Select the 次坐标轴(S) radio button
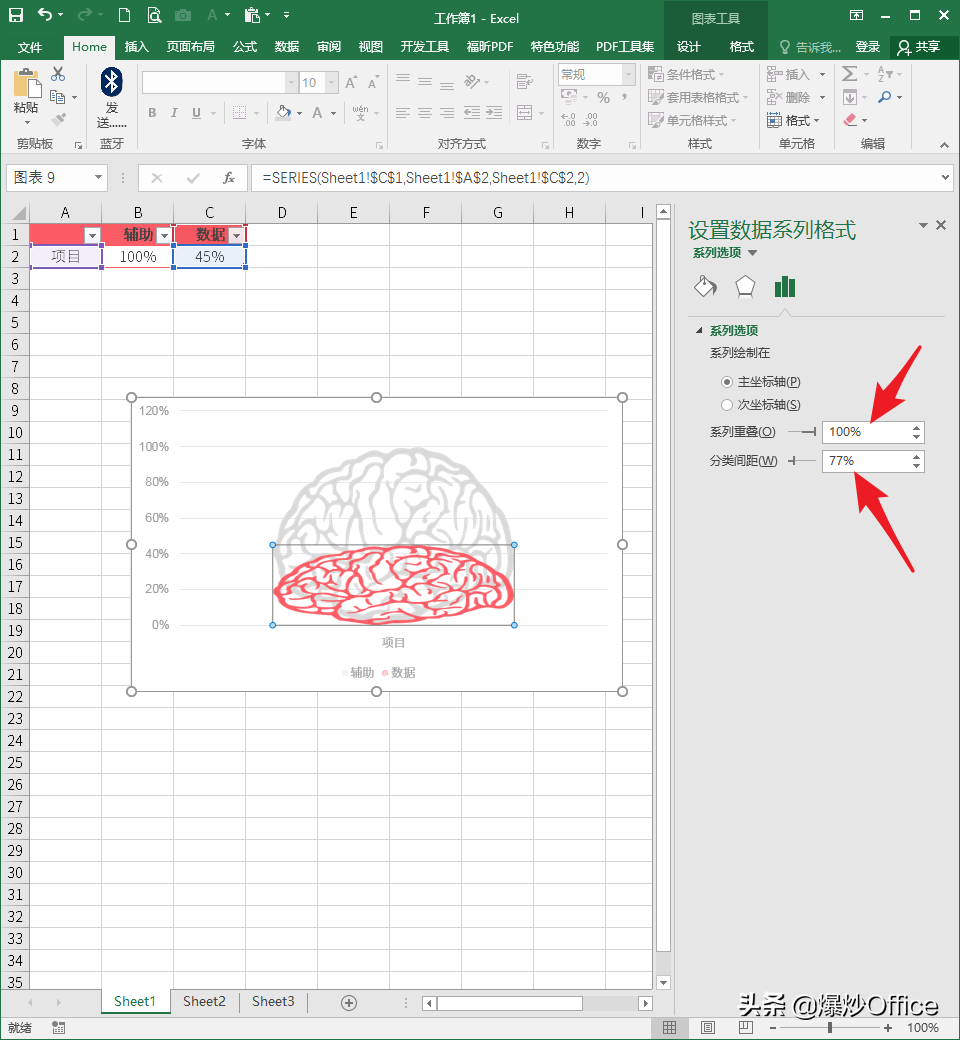960x1040 pixels. coord(727,405)
